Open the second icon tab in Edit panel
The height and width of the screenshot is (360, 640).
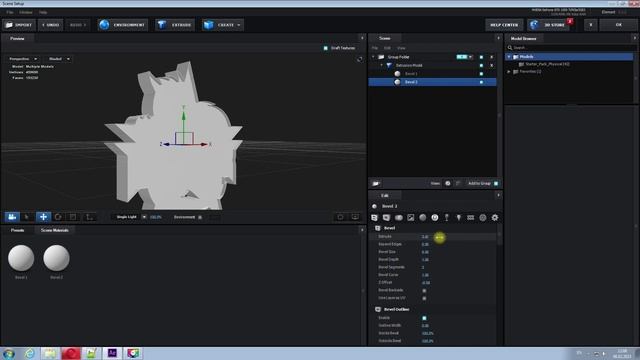(386, 218)
